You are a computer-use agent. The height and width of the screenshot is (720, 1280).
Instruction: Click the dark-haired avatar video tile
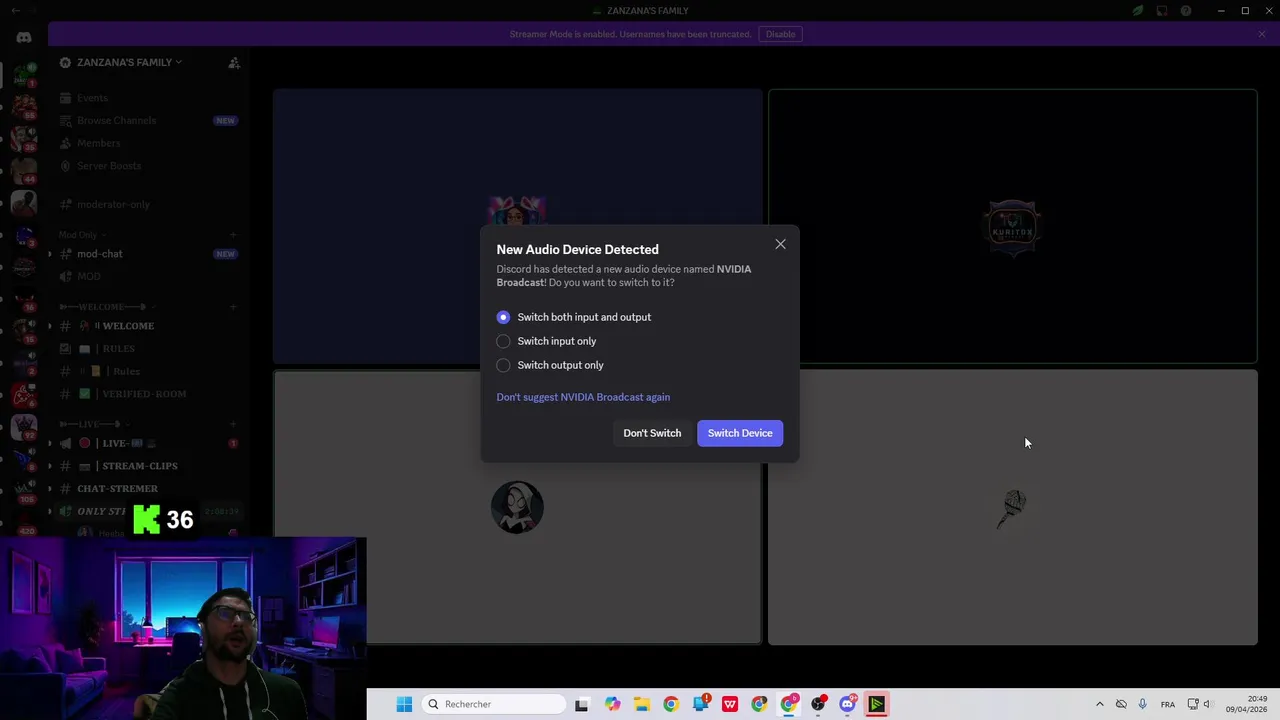pos(517,507)
